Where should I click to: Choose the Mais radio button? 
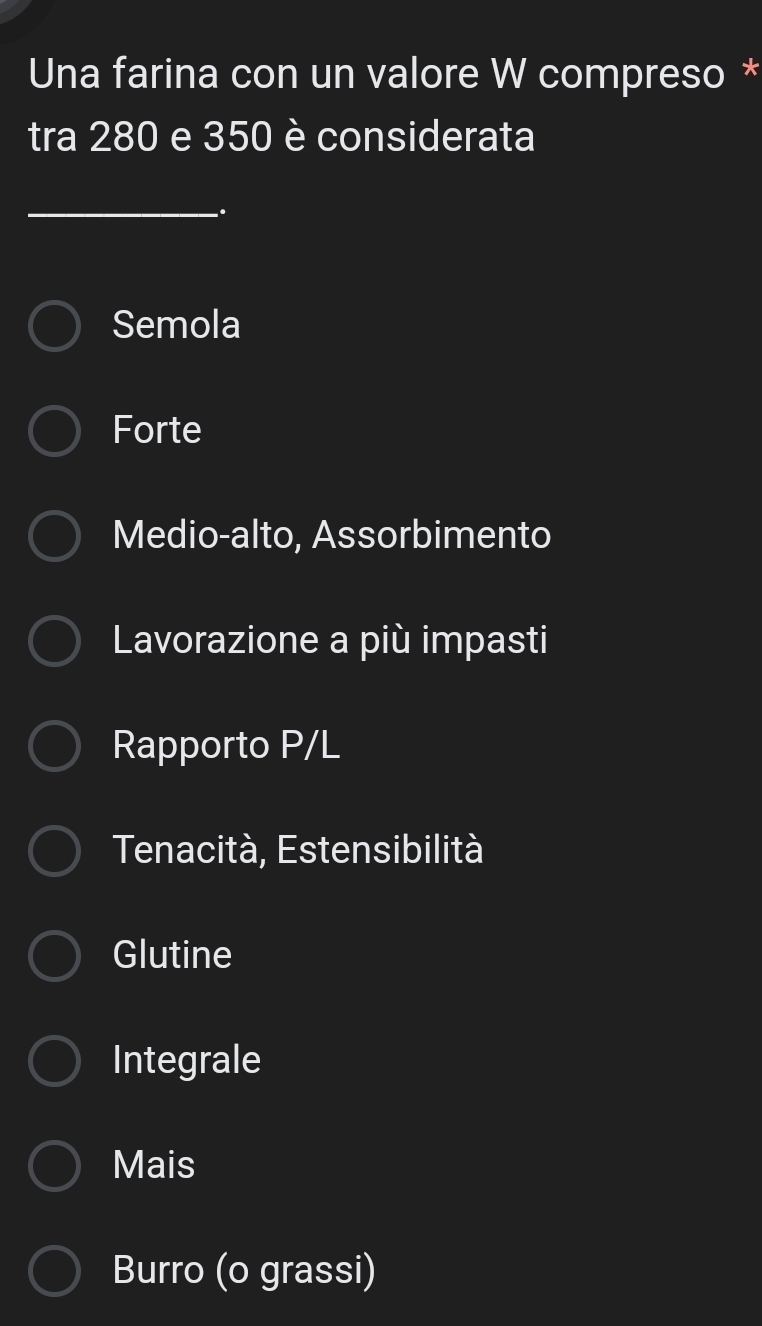click(x=54, y=1166)
